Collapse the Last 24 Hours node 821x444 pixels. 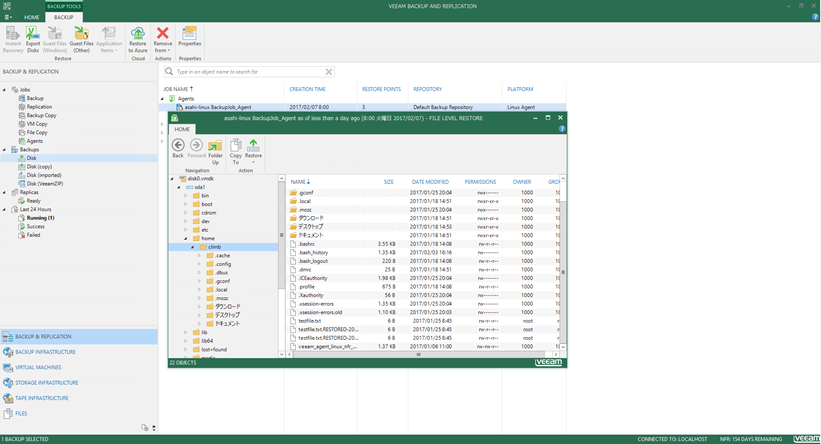pos(5,209)
